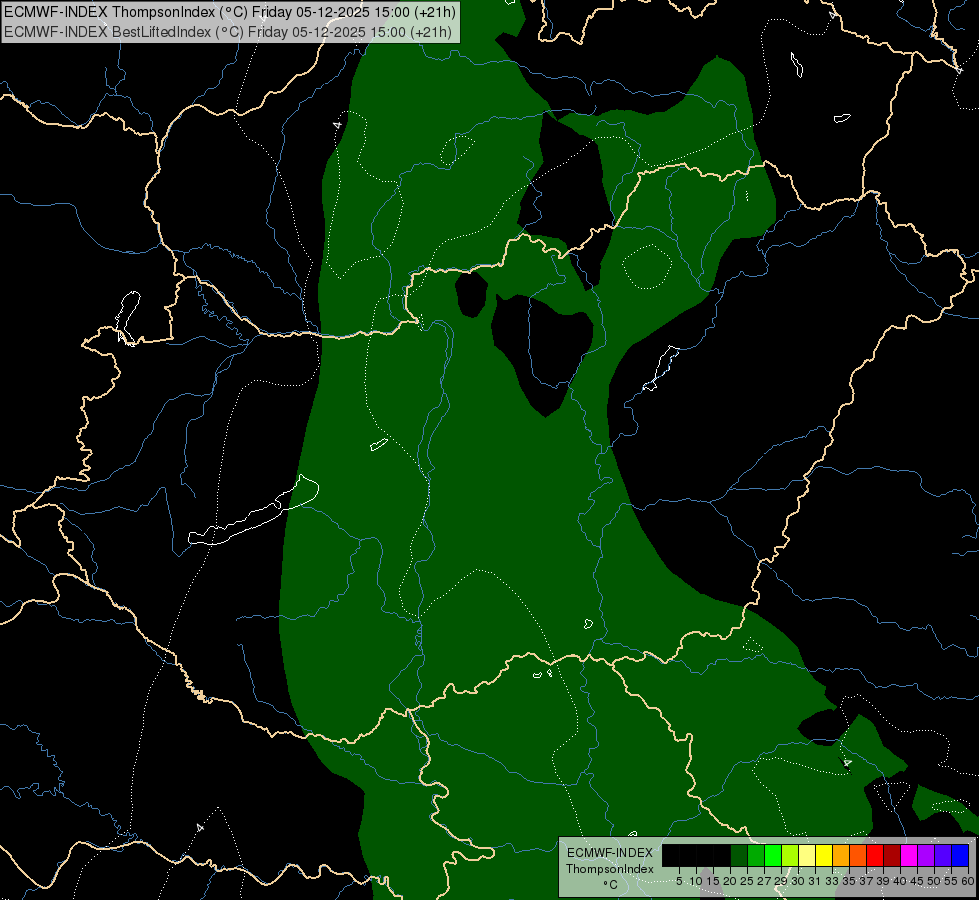The width and height of the screenshot is (979, 900).
Task: Click the ThompsonIndex title line at top
Action: 230,12
